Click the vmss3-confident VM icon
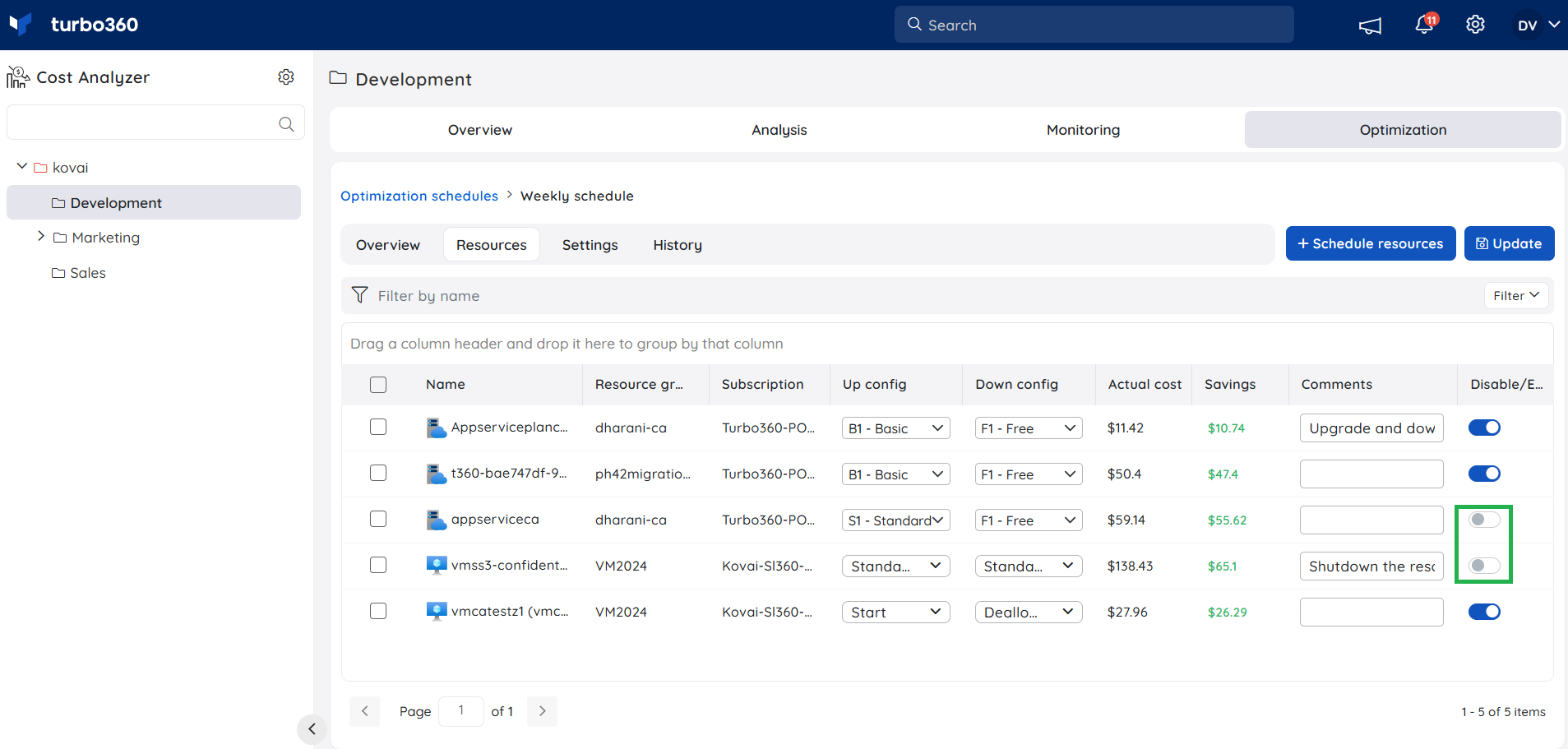The height and width of the screenshot is (749, 1568). (x=437, y=565)
